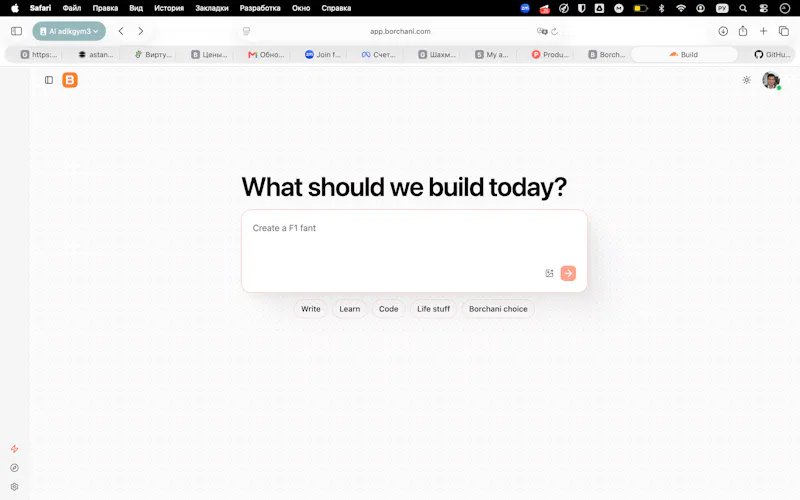Image resolution: width=800 pixels, height=500 pixels.
Task: Open the Вид menu
Action: [136, 8]
